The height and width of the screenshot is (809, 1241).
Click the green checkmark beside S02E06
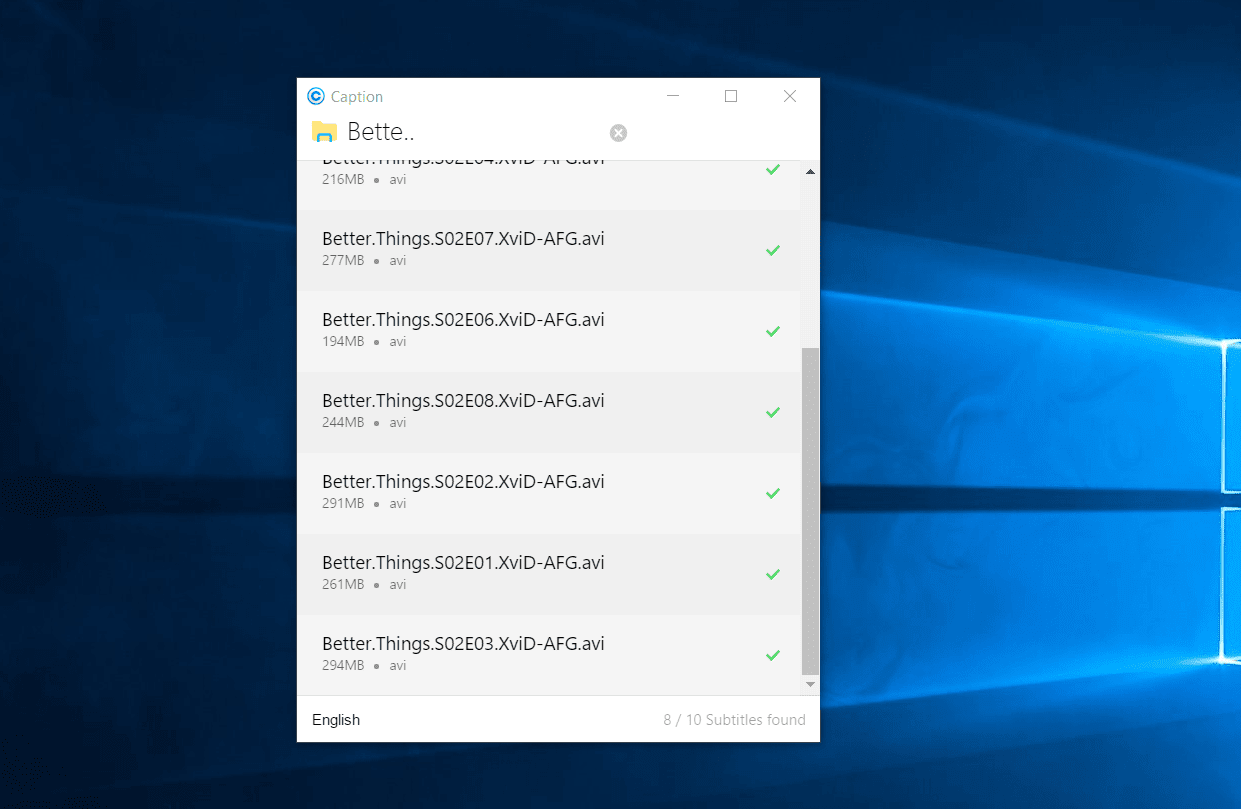pyautogui.click(x=772, y=331)
